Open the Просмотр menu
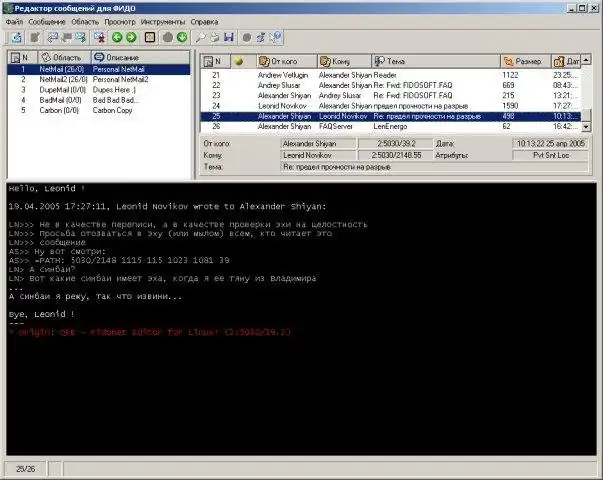The height and width of the screenshot is (480, 603). 120,22
